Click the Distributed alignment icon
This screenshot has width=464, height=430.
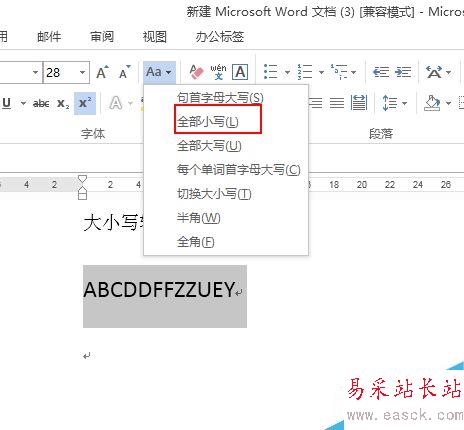pyautogui.click(x=359, y=103)
